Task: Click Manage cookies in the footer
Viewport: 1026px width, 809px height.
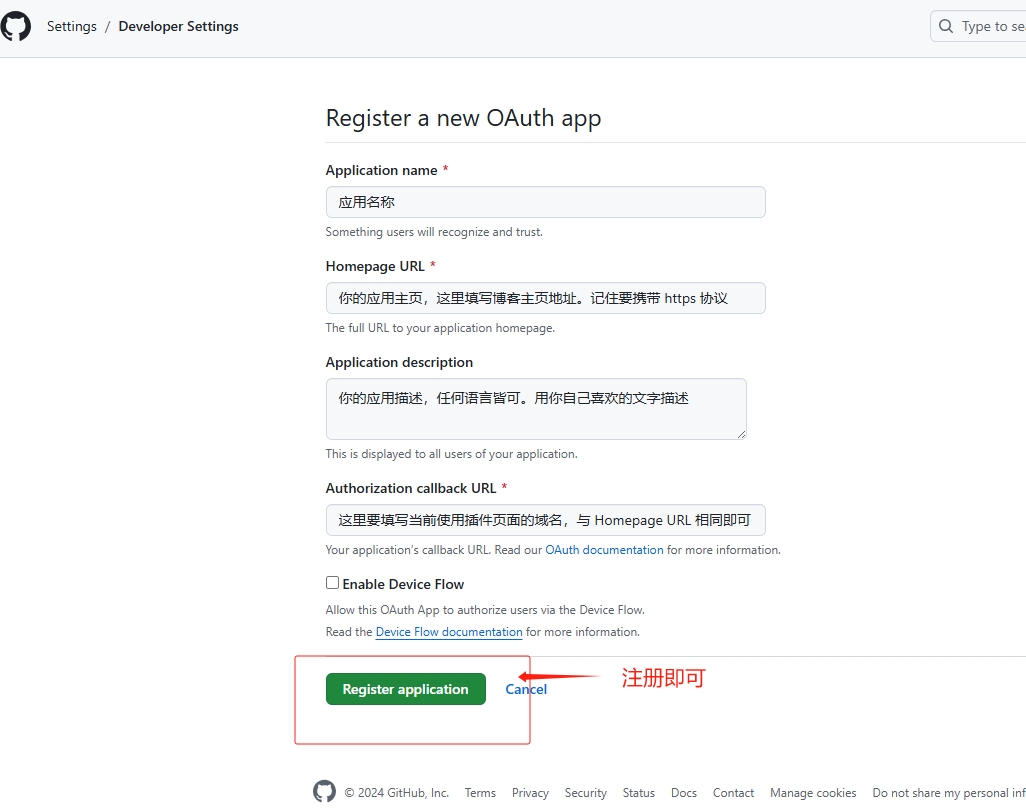Action: (813, 793)
